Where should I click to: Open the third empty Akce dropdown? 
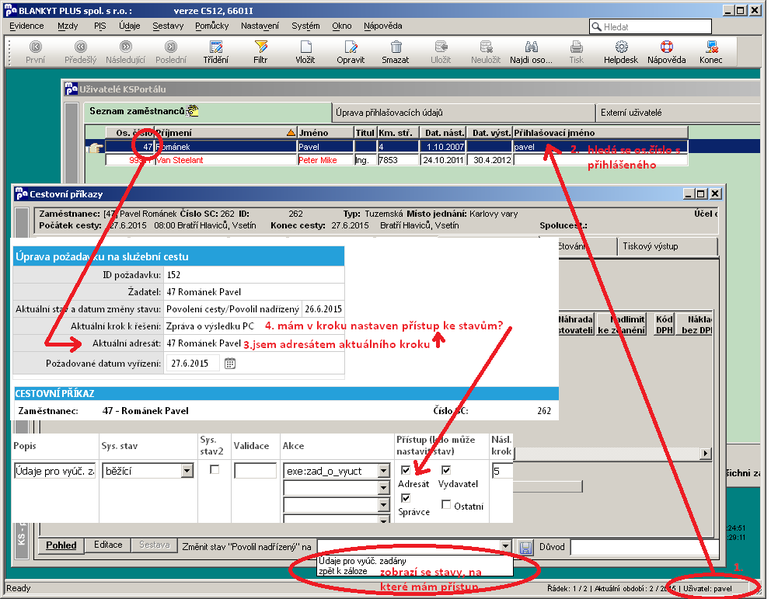pos(383,506)
